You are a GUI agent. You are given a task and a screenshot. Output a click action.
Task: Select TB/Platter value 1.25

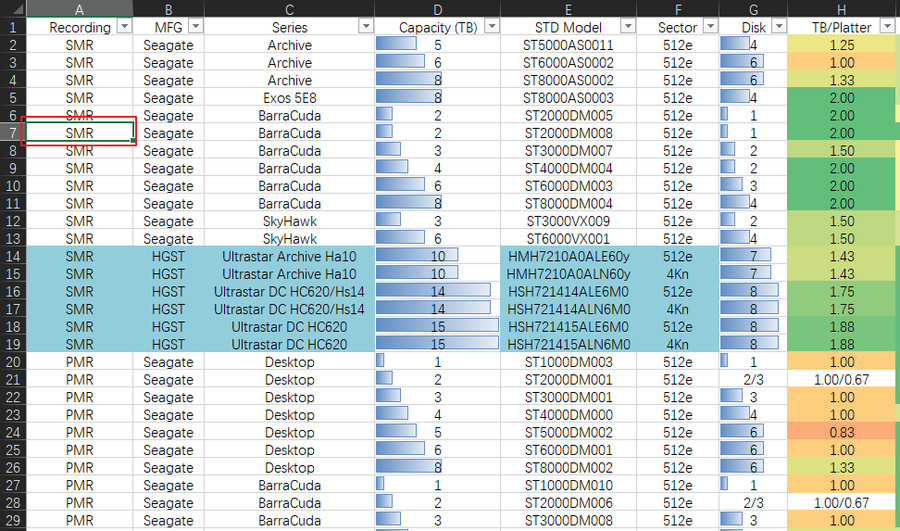pos(841,45)
